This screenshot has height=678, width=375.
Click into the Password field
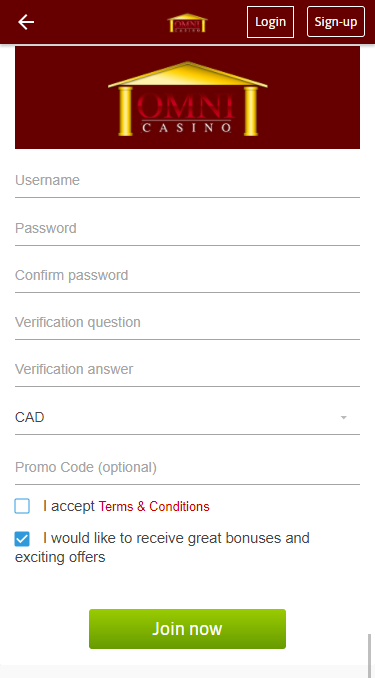click(187, 228)
